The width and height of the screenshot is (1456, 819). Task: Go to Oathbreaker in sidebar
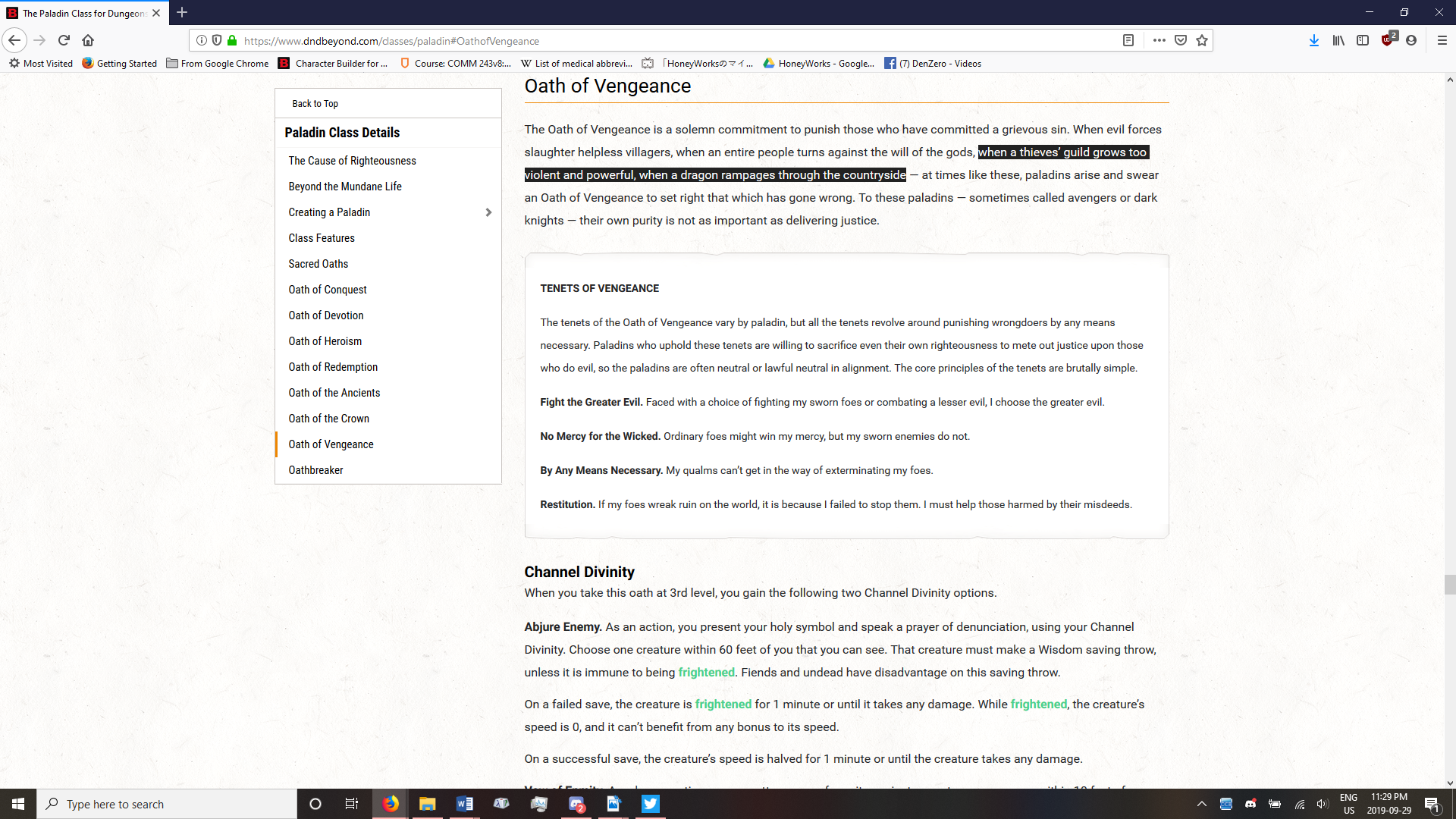click(x=315, y=470)
